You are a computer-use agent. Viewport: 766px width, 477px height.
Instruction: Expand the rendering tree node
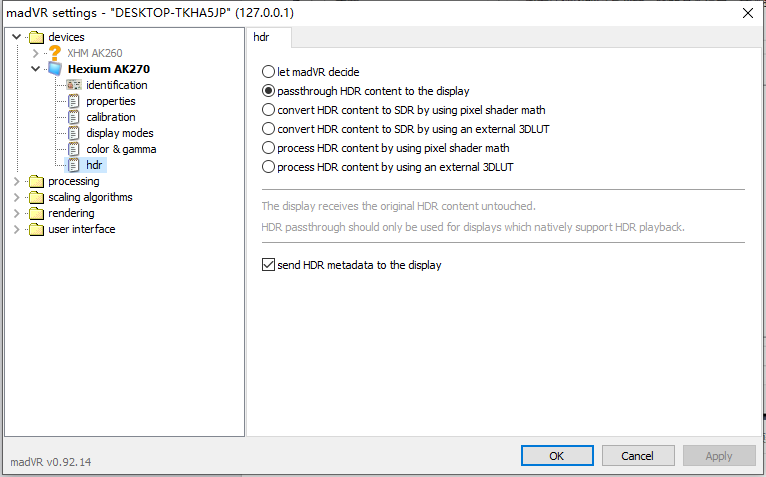(16, 213)
